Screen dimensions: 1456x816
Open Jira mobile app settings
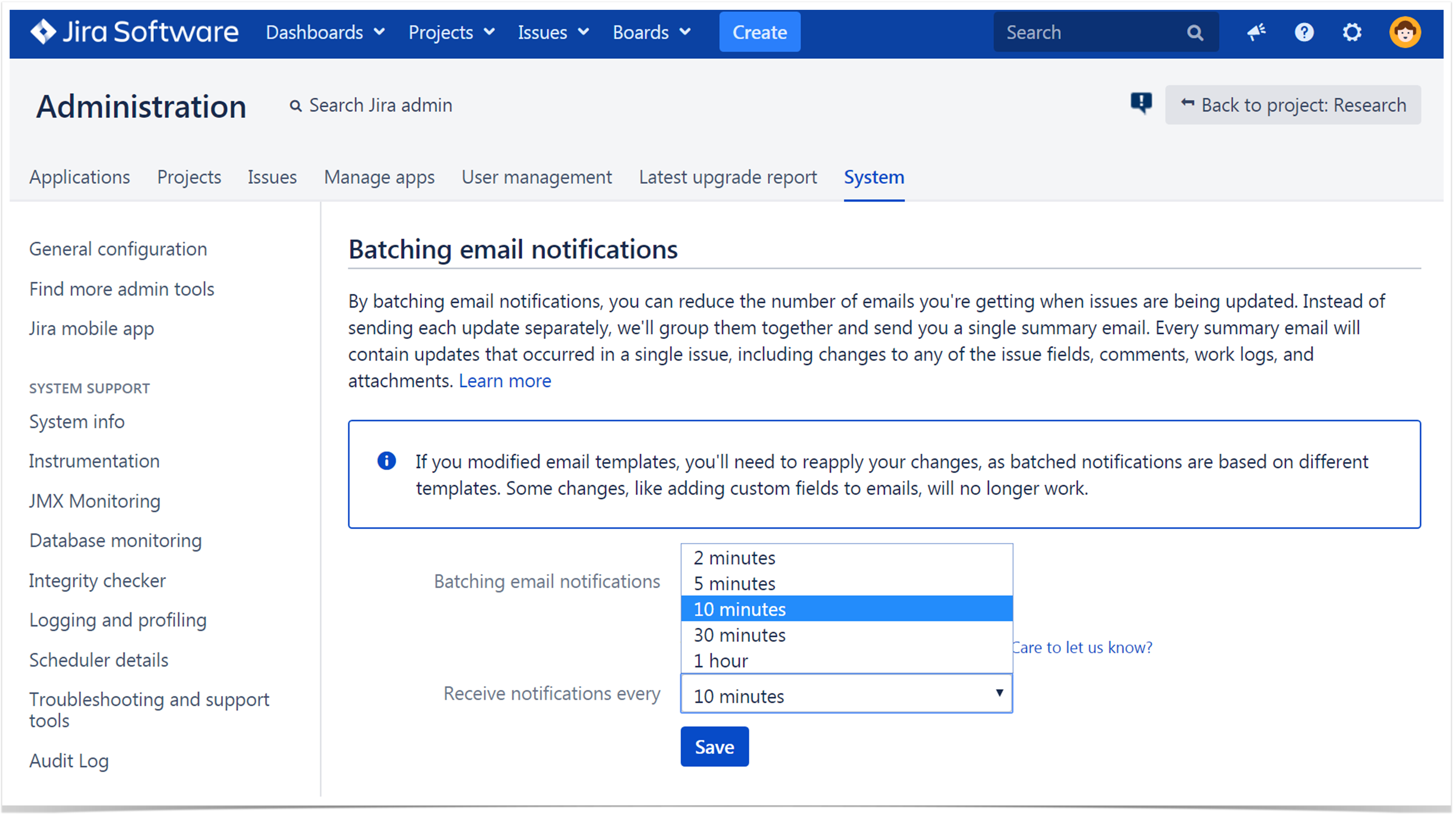click(91, 328)
